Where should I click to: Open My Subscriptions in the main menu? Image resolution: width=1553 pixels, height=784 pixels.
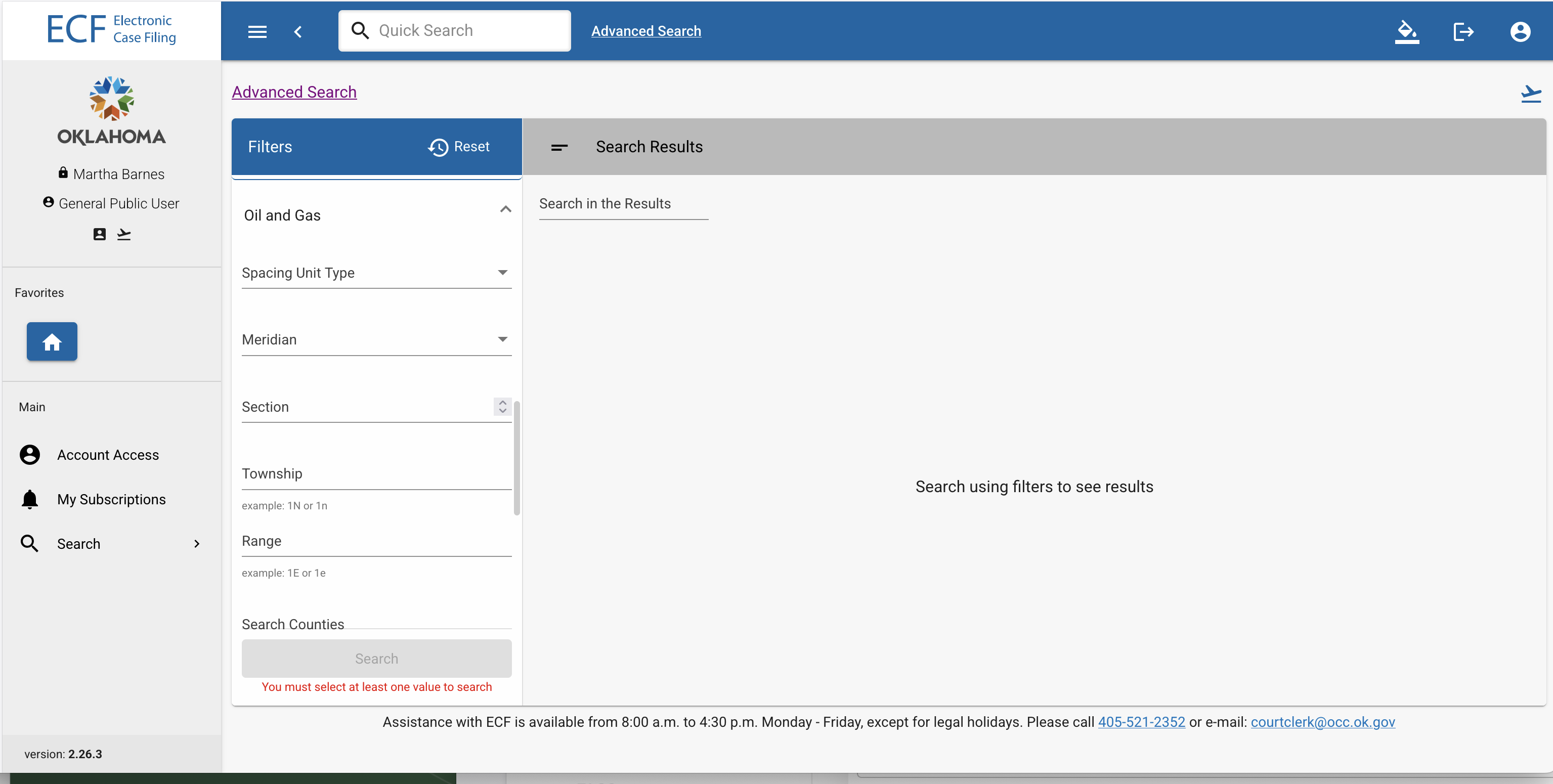tap(111, 500)
